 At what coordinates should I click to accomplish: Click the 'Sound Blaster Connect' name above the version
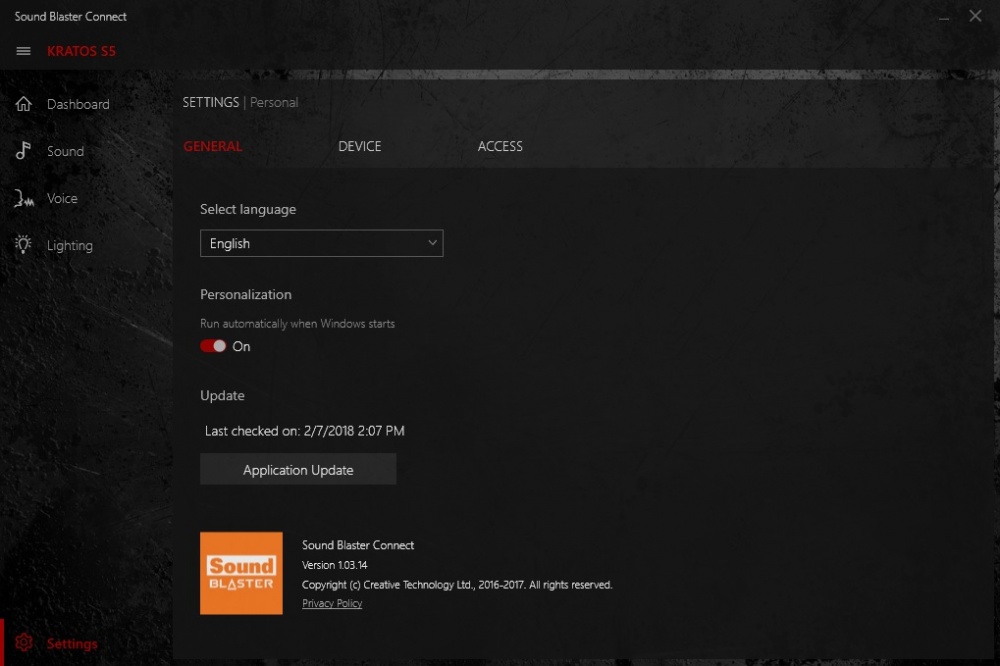[x=358, y=545]
